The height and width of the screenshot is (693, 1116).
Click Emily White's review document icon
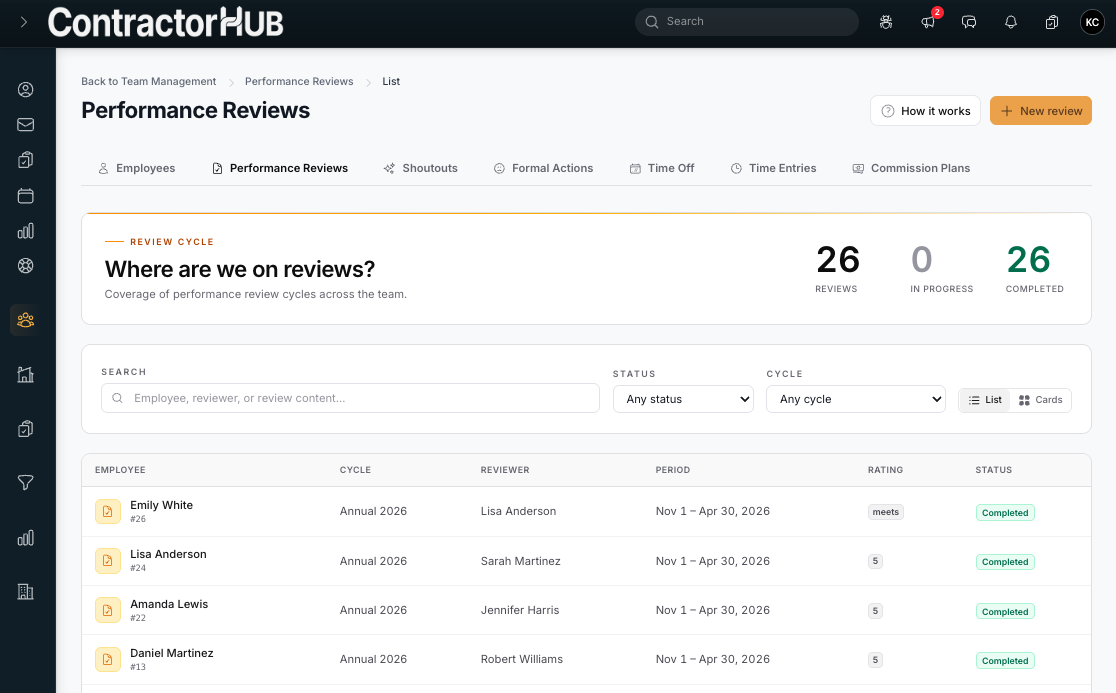pyautogui.click(x=107, y=512)
